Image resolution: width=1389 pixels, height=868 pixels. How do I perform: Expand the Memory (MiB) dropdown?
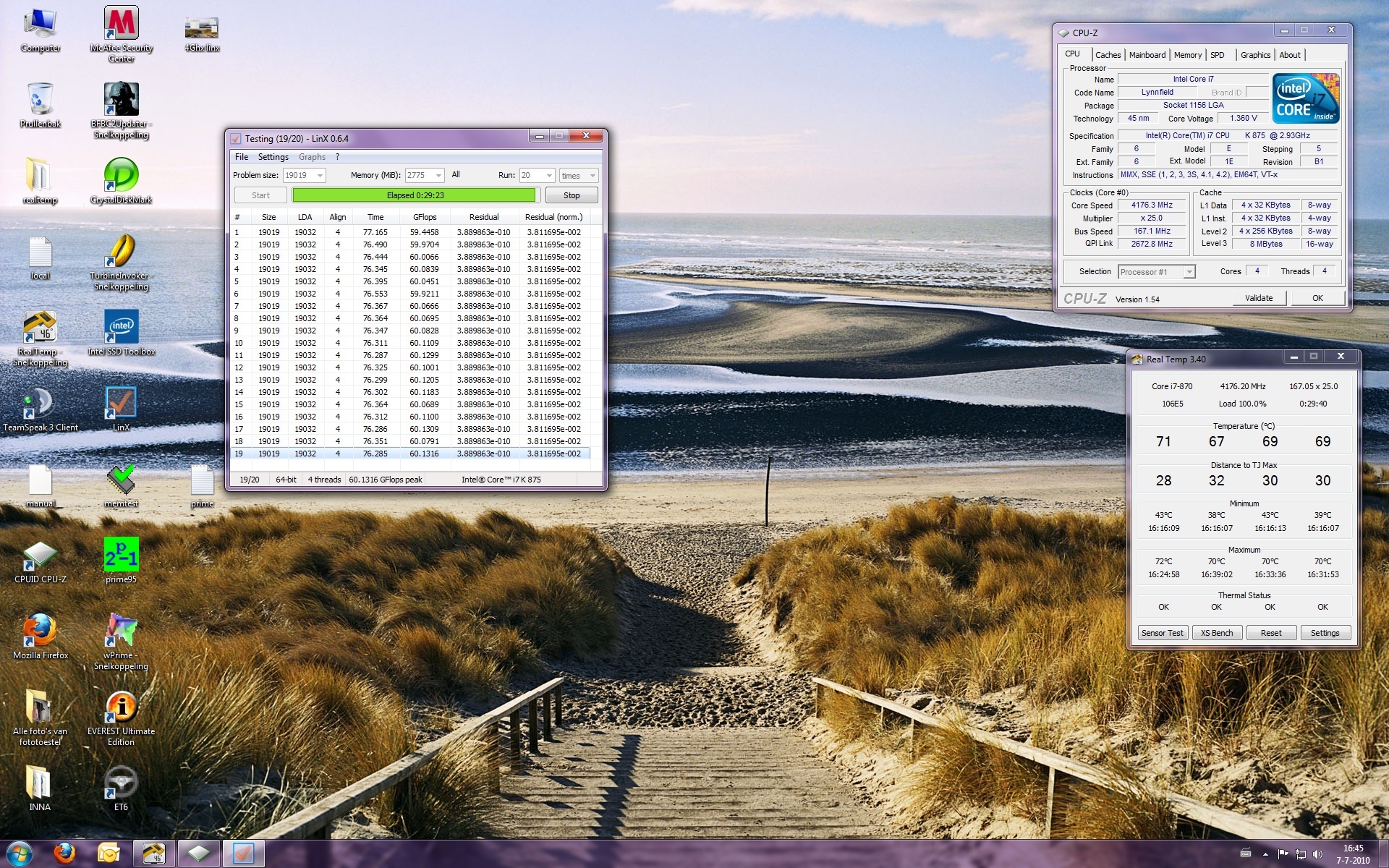438,176
